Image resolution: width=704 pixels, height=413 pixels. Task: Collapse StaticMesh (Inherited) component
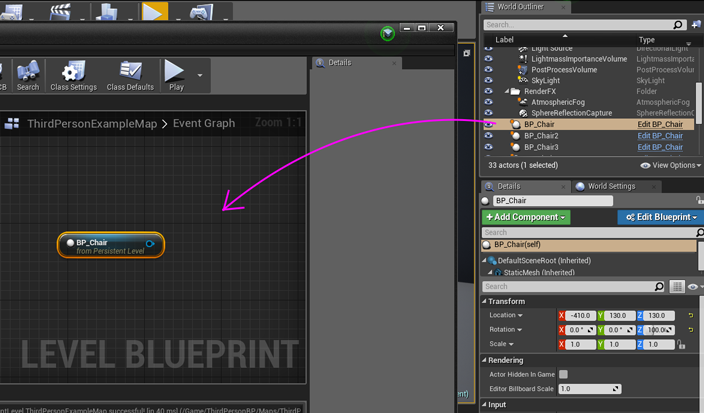(490, 272)
